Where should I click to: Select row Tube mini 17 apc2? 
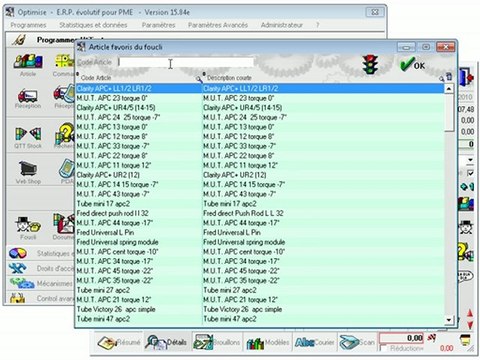260,204
